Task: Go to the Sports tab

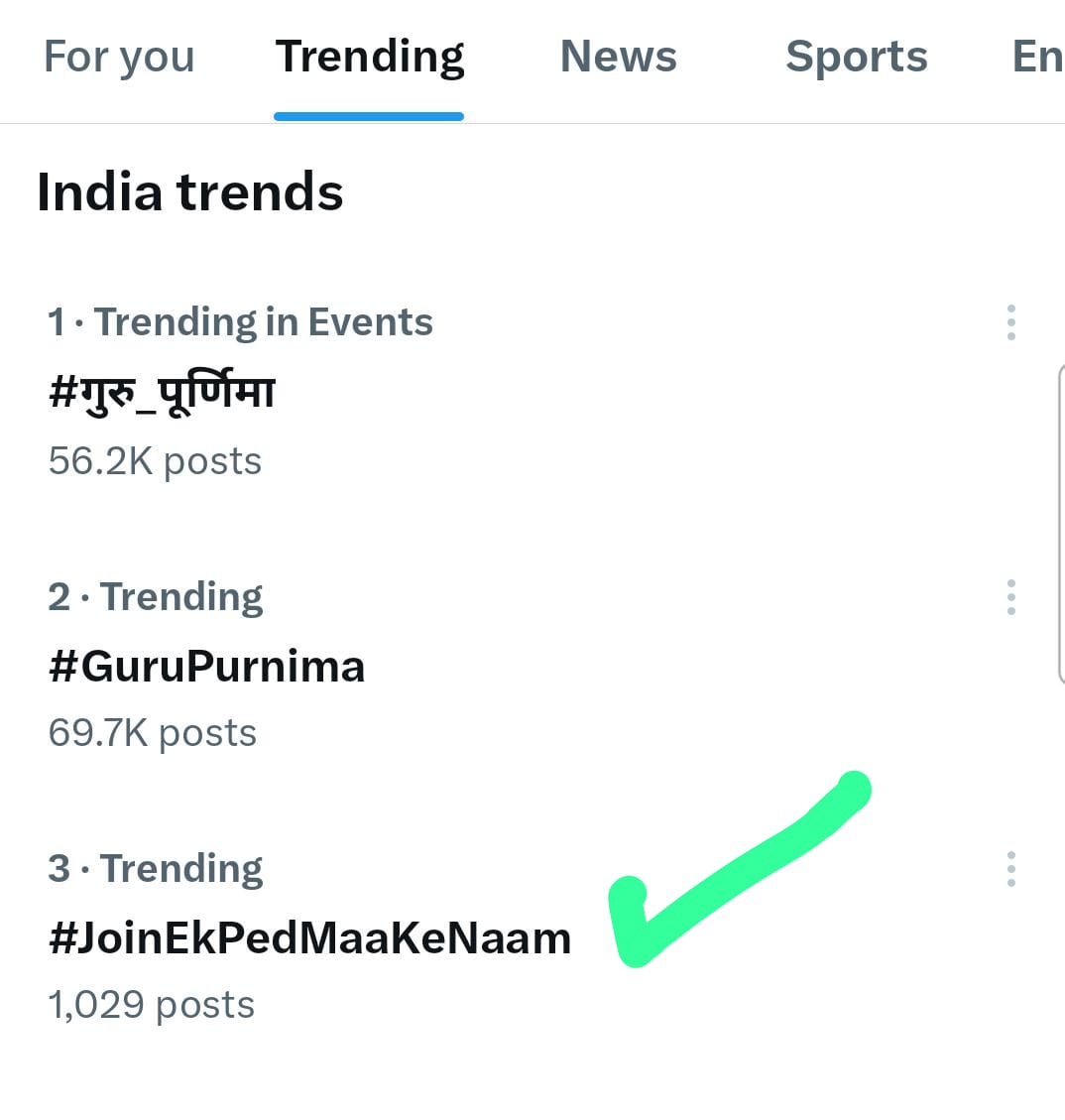Action: [x=856, y=57]
